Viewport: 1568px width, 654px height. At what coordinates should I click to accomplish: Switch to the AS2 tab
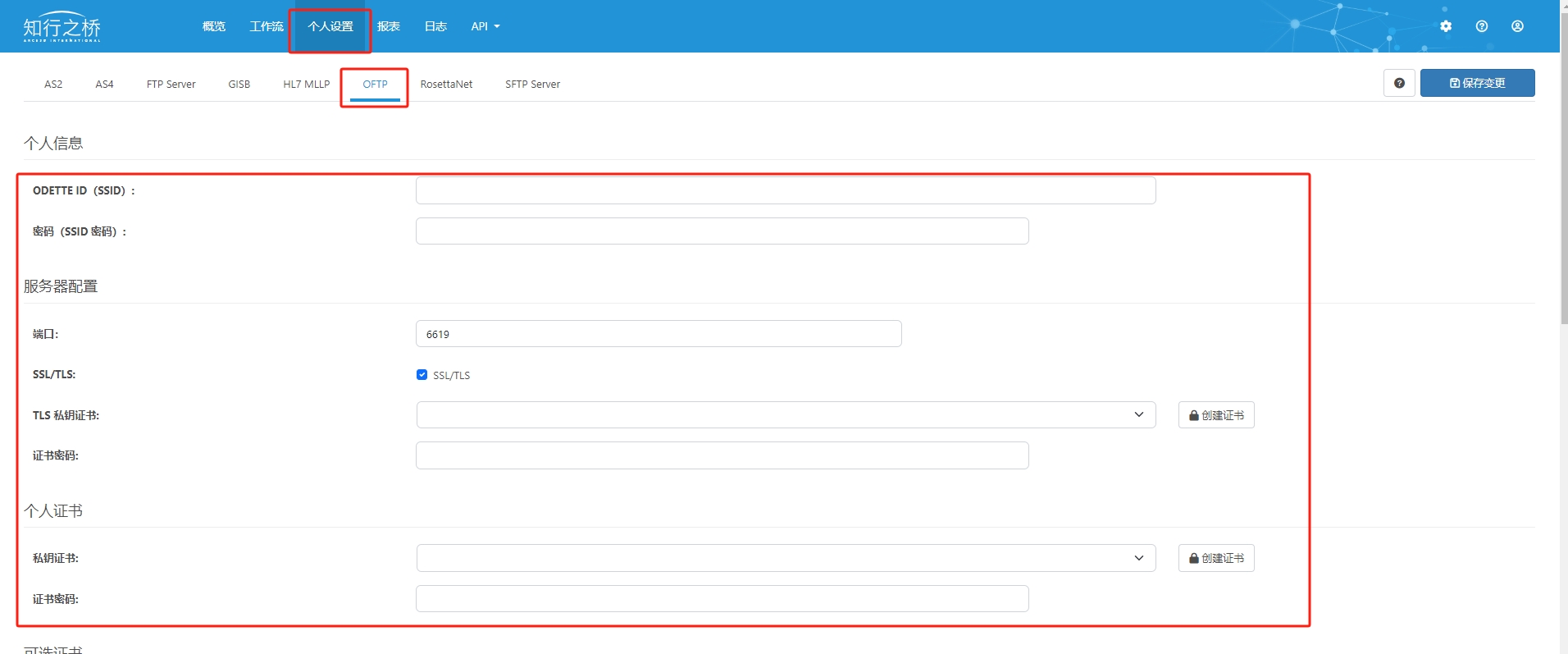[x=53, y=84]
